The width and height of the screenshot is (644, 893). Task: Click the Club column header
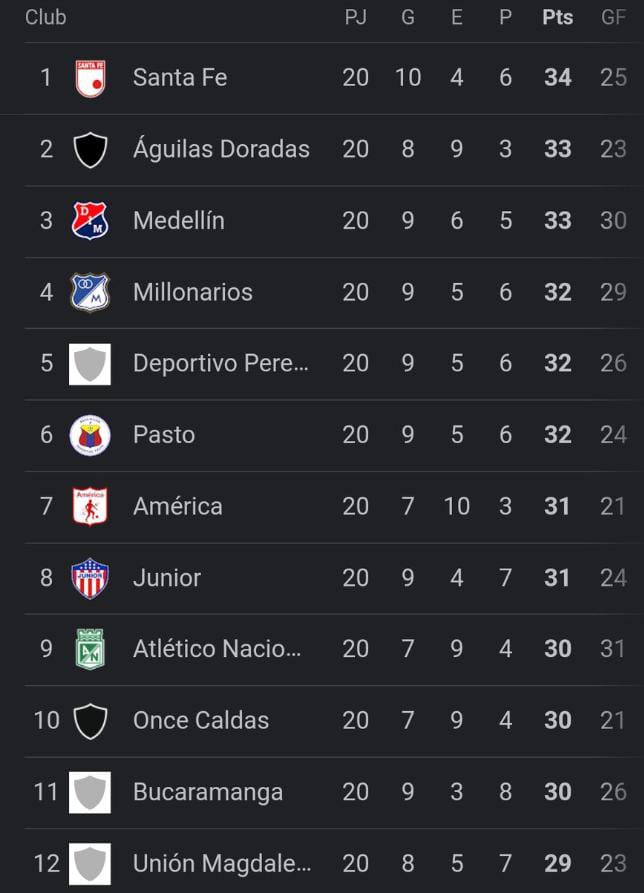coord(46,18)
